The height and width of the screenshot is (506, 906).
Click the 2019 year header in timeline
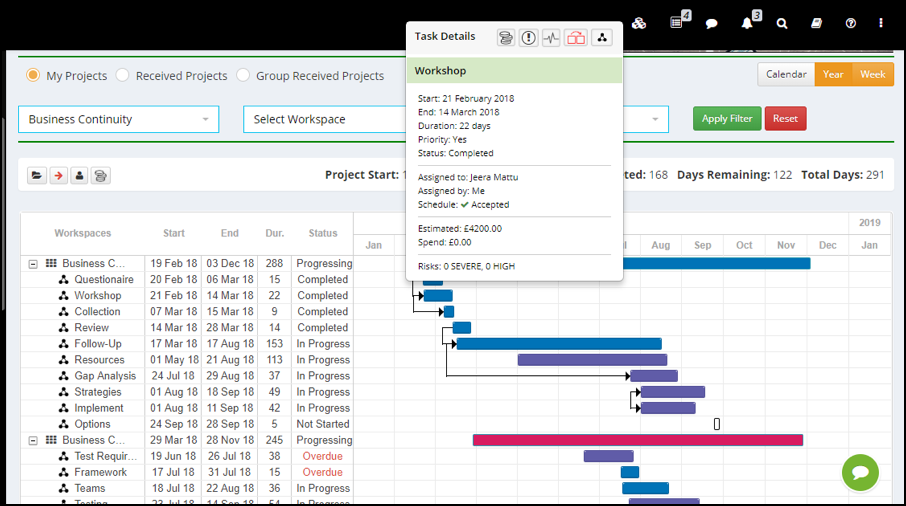point(870,223)
